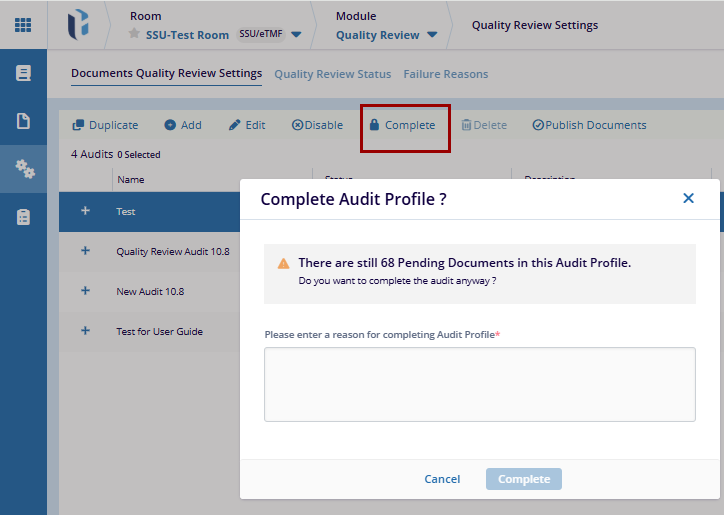Image resolution: width=724 pixels, height=515 pixels.
Task: Focus the reason for completing text field
Action: pos(479,384)
